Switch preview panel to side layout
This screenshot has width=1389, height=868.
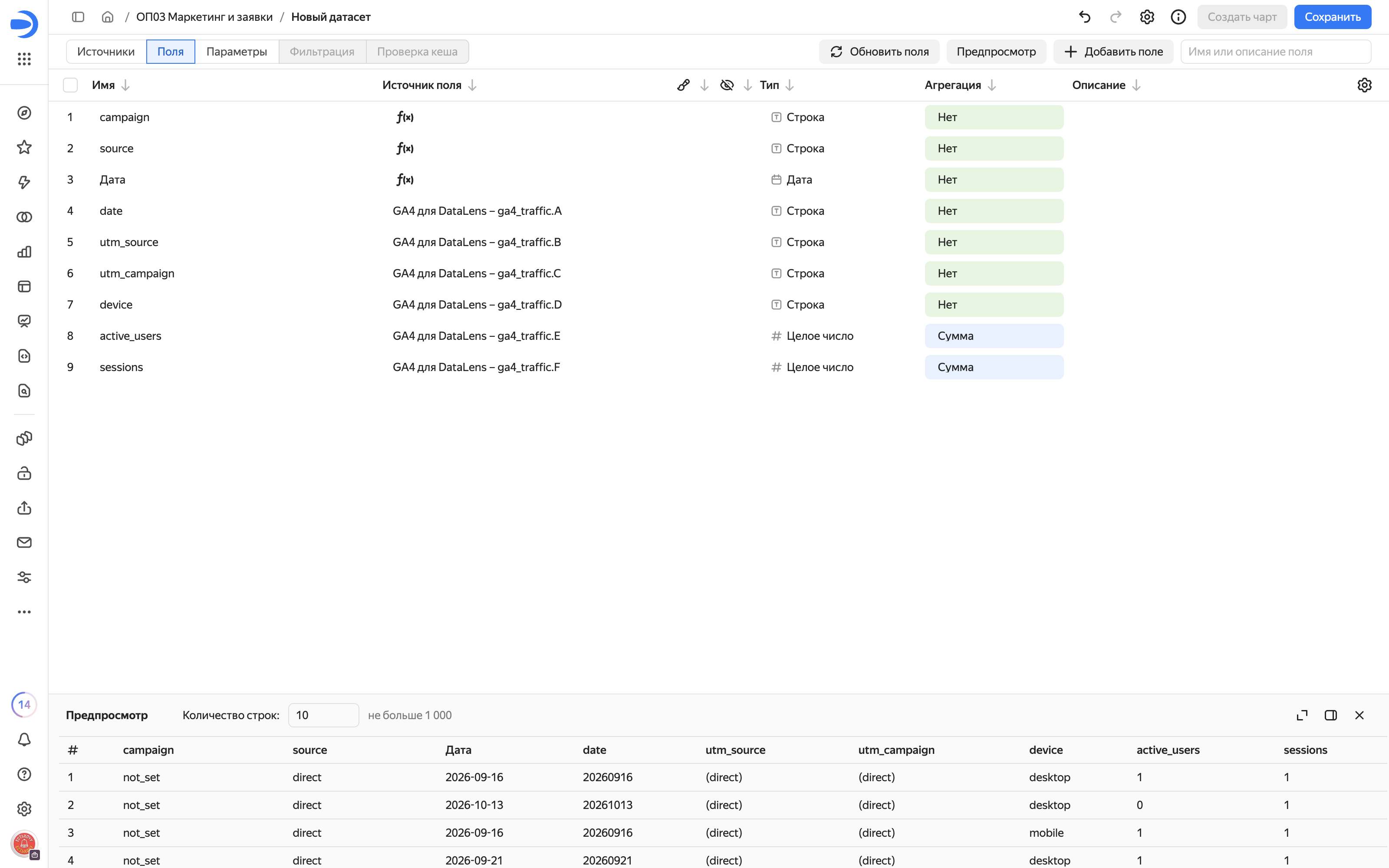tap(1331, 715)
